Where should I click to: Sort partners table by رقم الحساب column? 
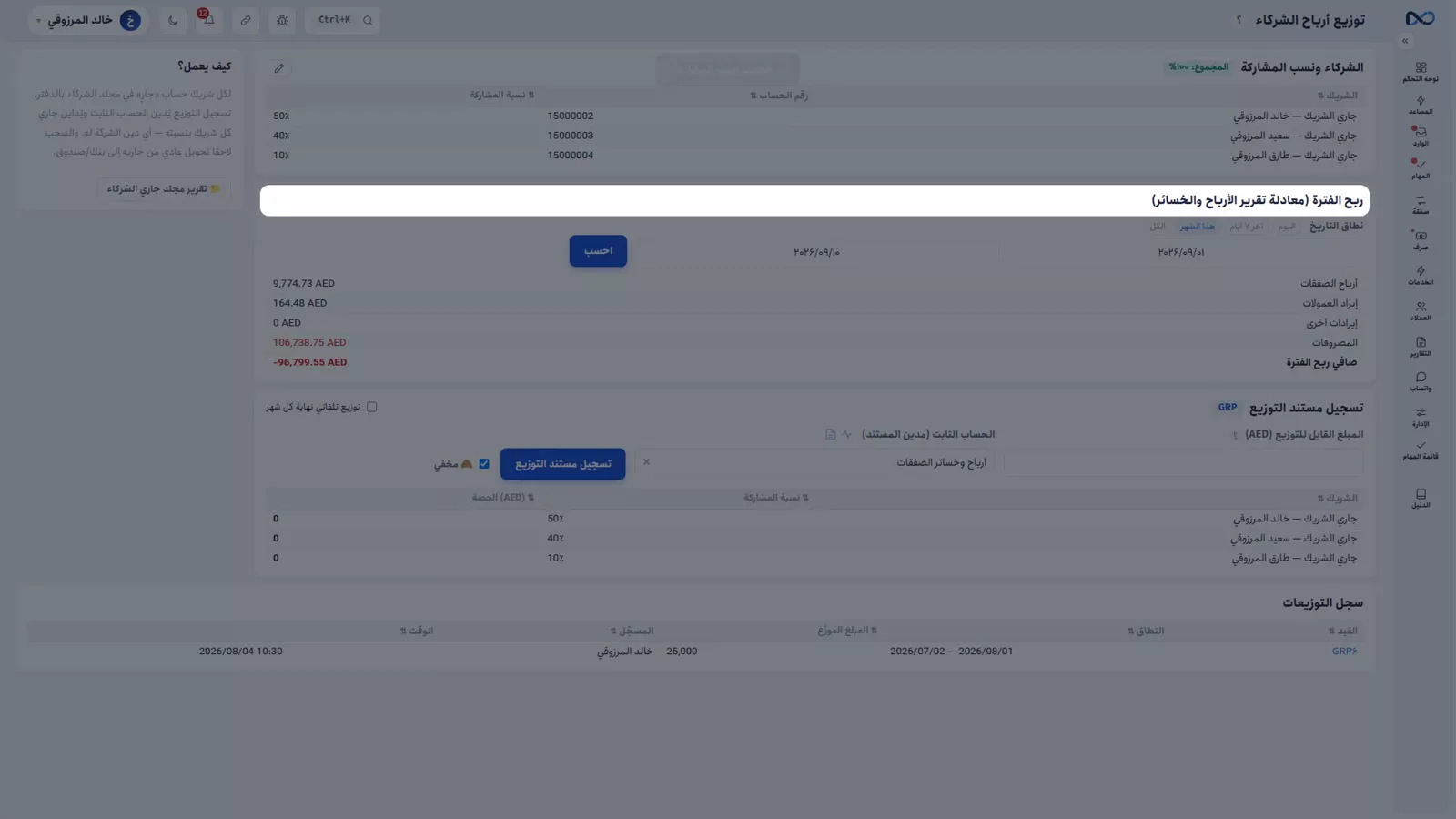point(778,95)
